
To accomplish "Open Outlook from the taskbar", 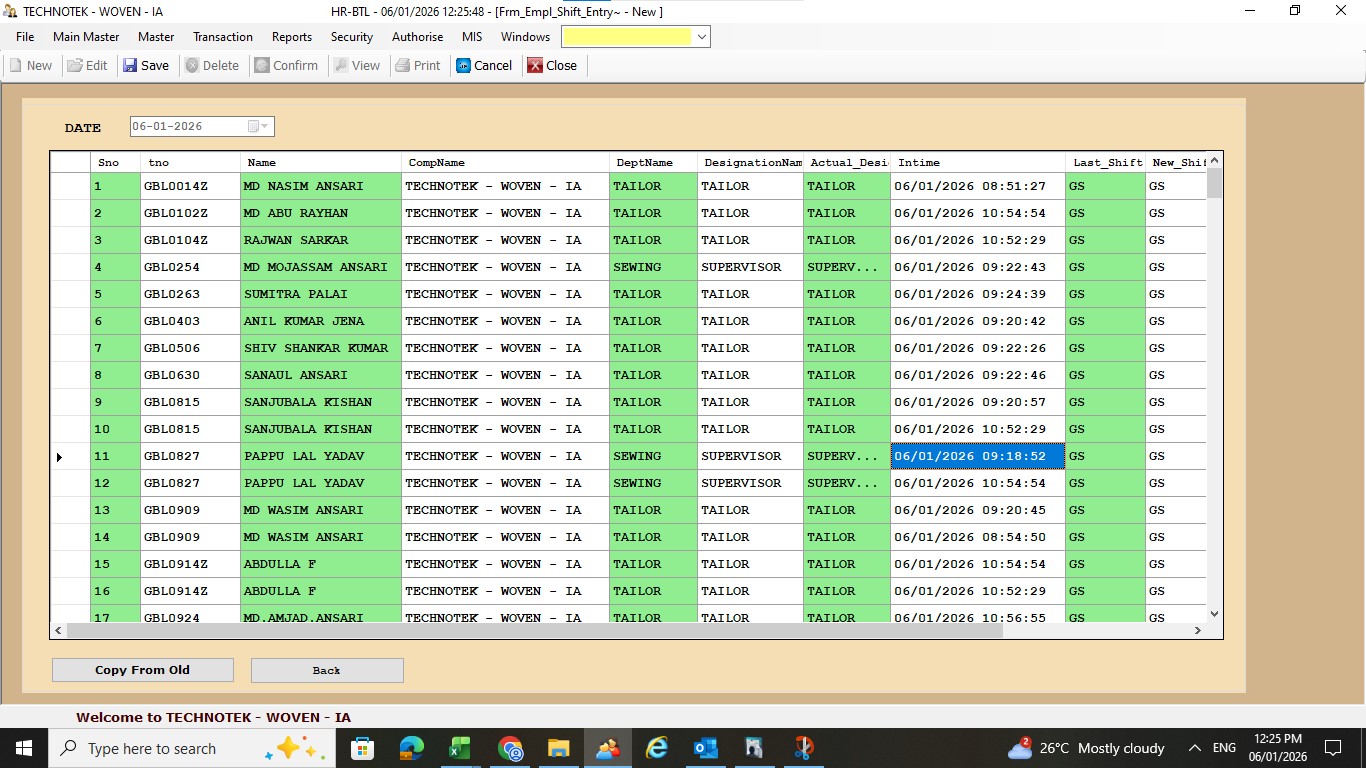I will pyautogui.click(x=706, y=748).
